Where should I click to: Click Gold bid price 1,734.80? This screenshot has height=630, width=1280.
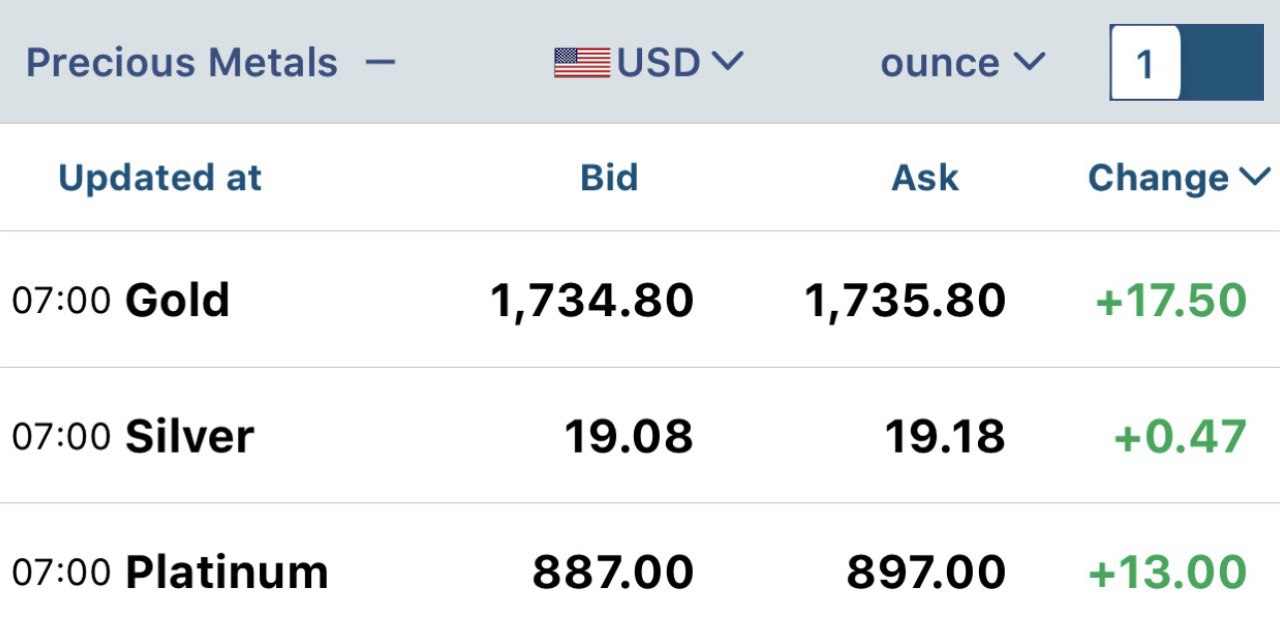(592, 300)
